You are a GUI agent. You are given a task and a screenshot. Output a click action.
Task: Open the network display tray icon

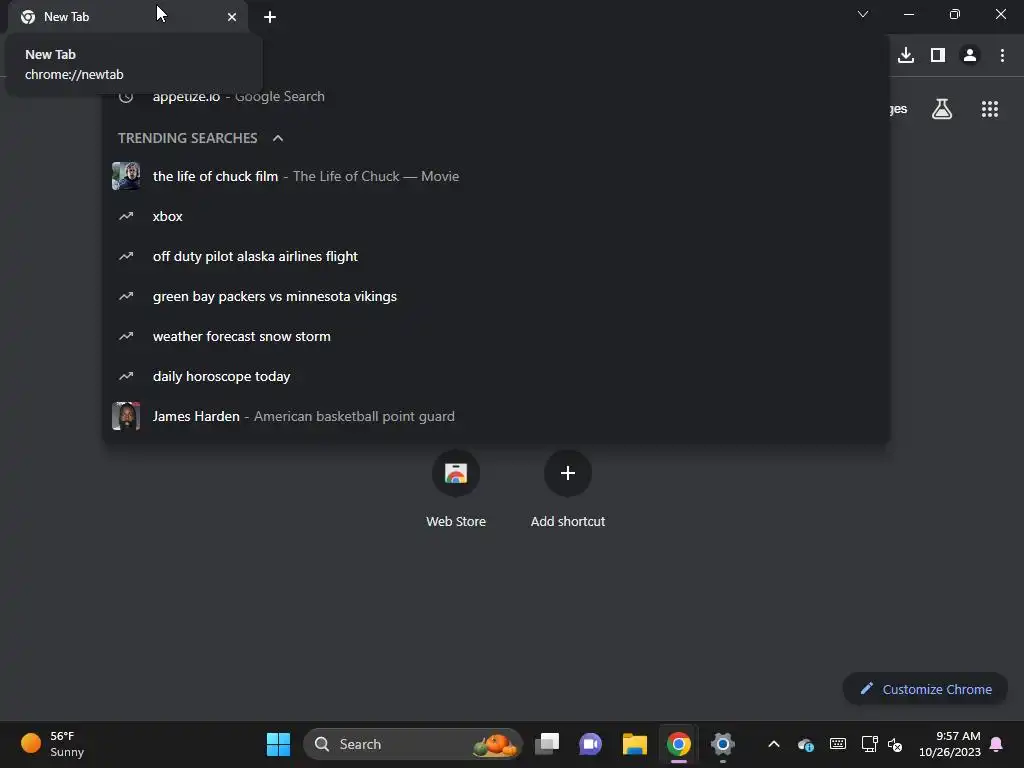click(869, 744)
